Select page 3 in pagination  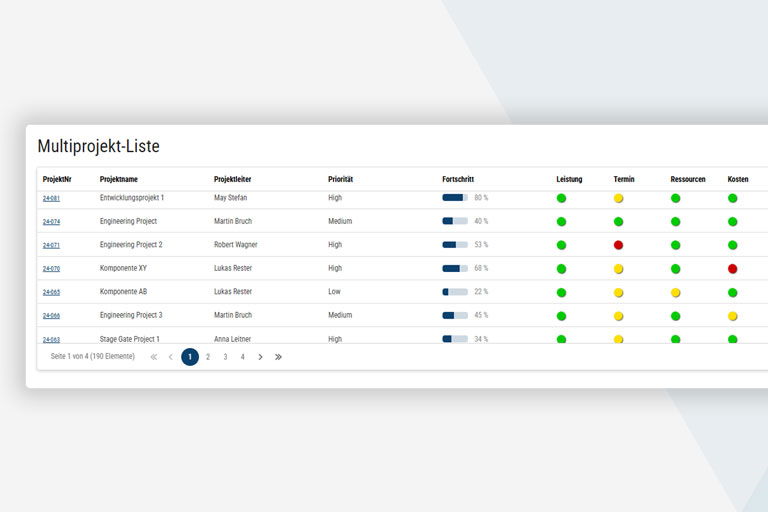(225, 357)
